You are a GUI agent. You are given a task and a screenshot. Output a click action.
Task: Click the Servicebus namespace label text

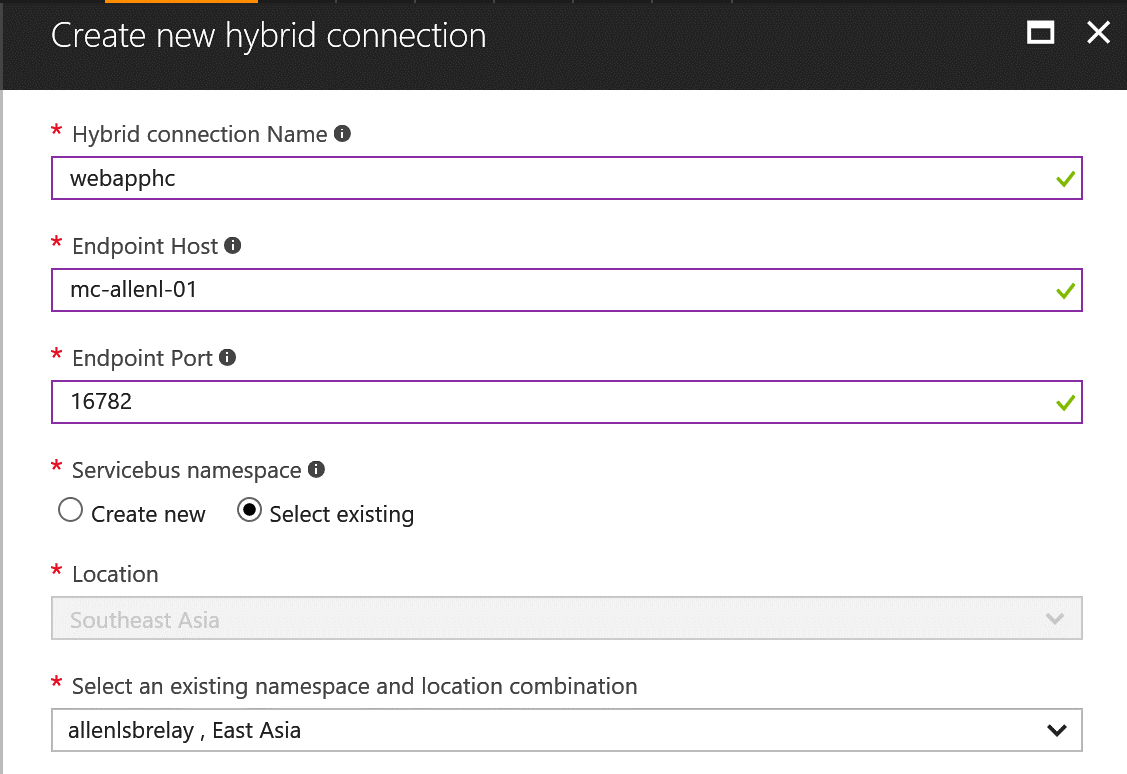click(x=186, y=469)
